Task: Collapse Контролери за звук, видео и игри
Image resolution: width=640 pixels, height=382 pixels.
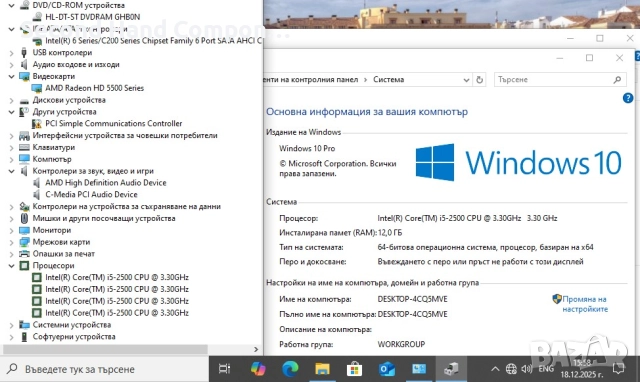Action: 11,171
